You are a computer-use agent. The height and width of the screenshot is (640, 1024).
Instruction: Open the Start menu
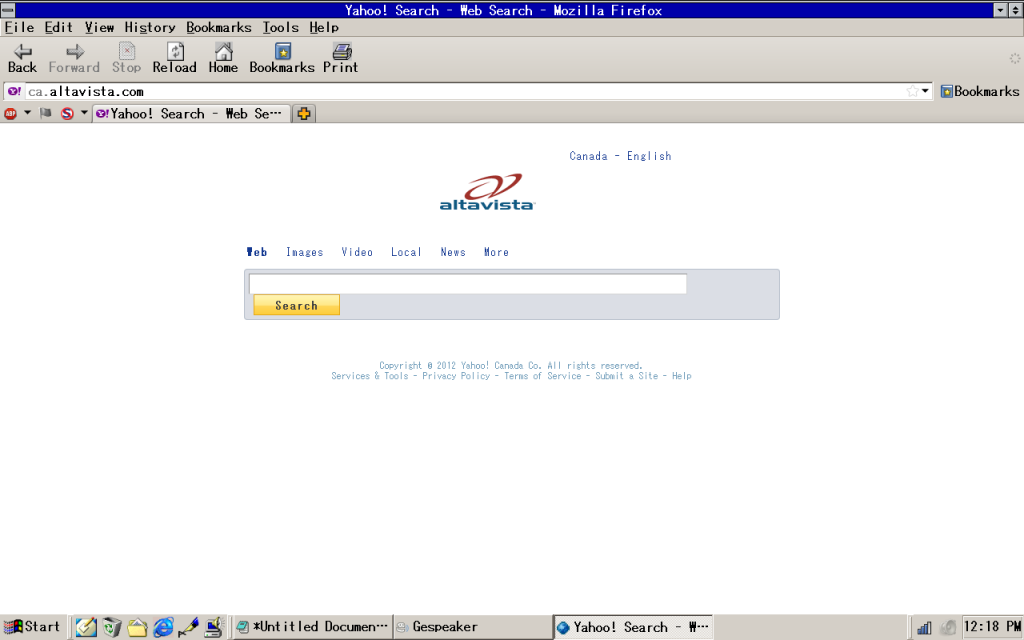(32, 627)
